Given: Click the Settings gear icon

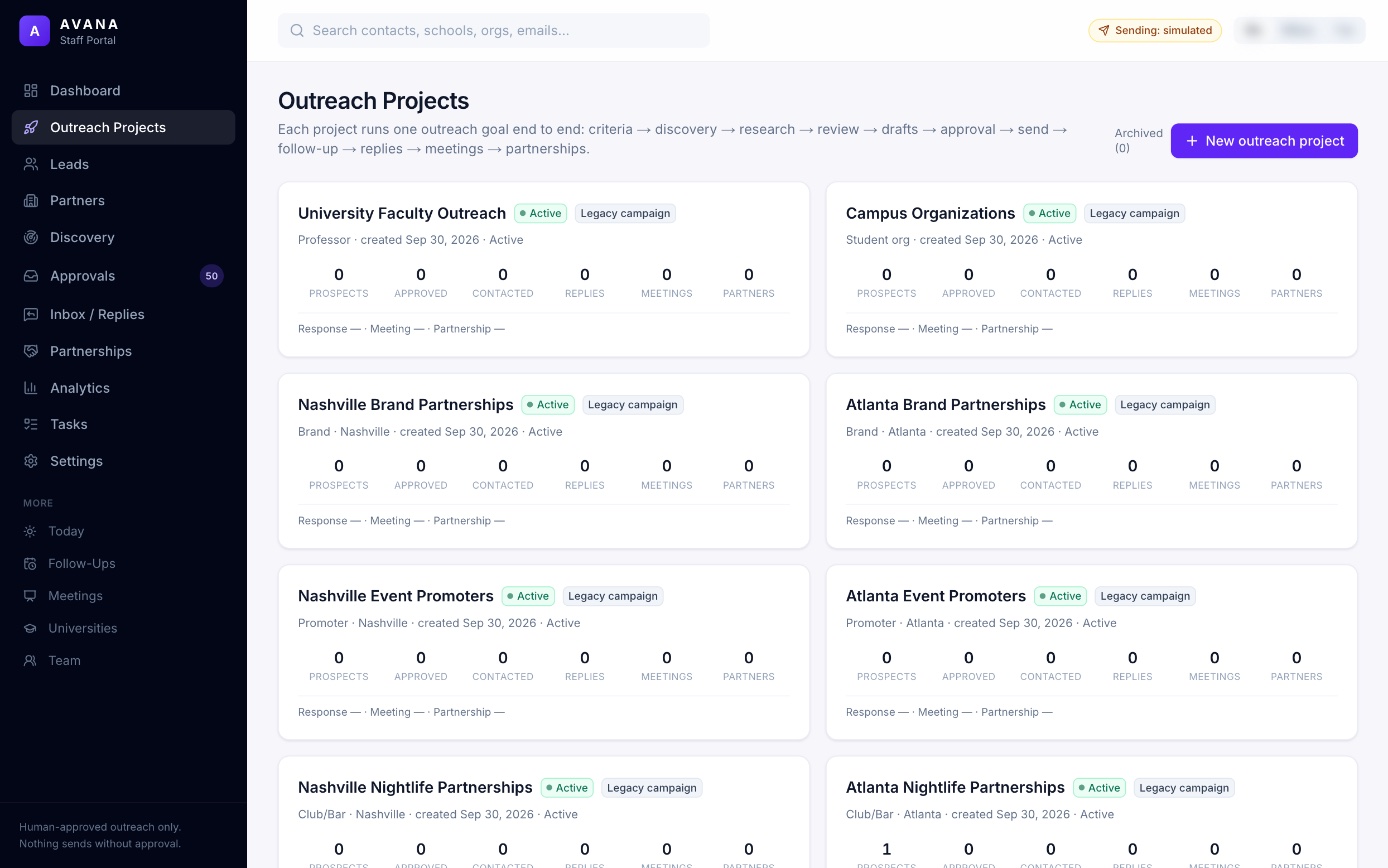Looking at the screenshot, I should coord(31,461).
